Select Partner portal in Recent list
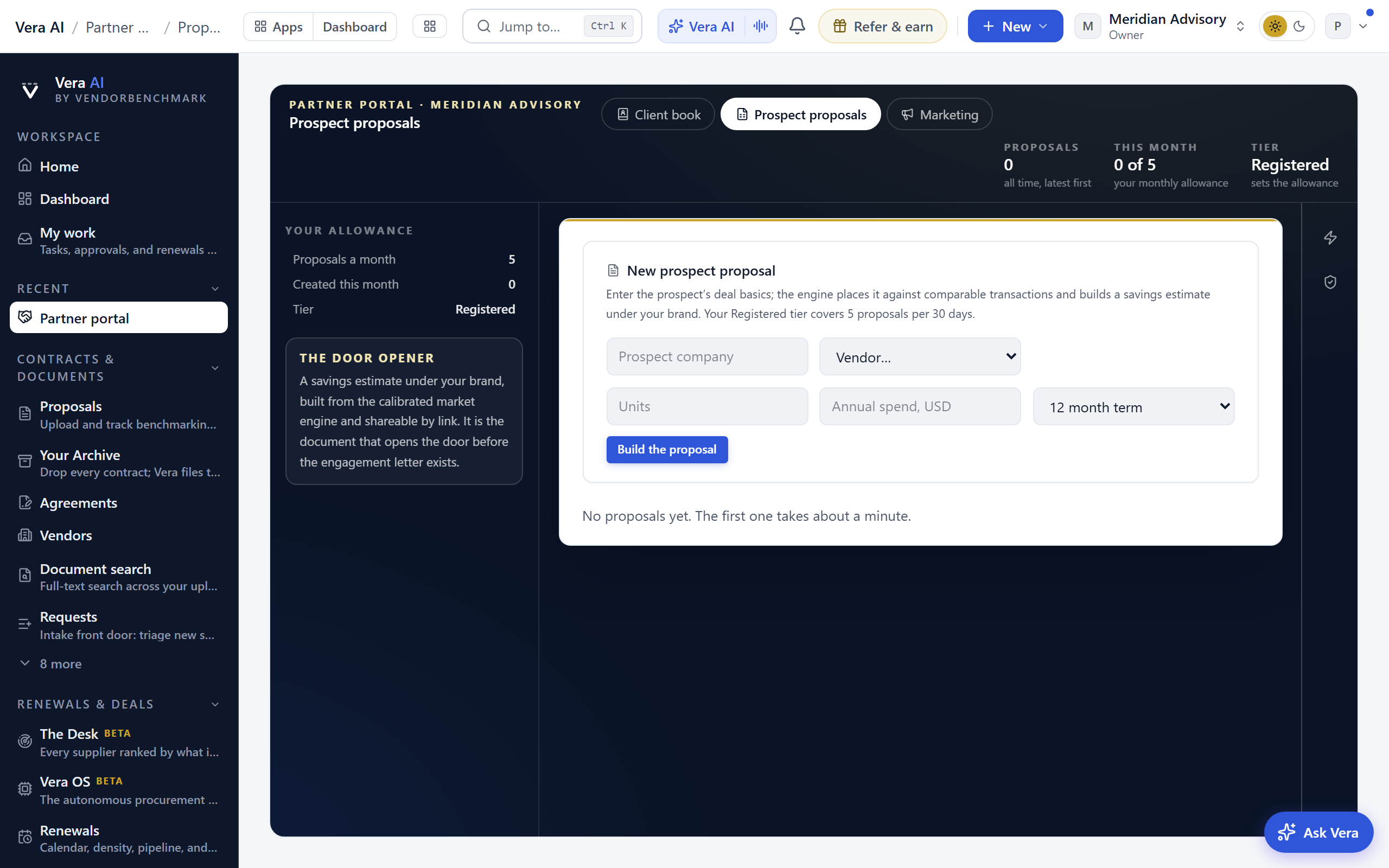The width and height of the screenshot is (1389, 868). point(119,317)
